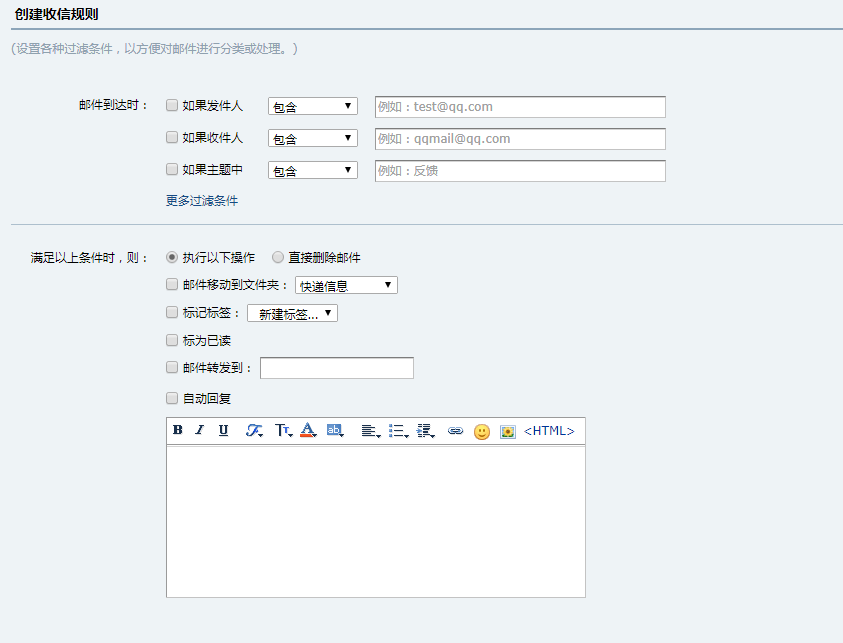Open the font size picker icon
Viewport: 843px width, 643px height.
click(283, 431)
